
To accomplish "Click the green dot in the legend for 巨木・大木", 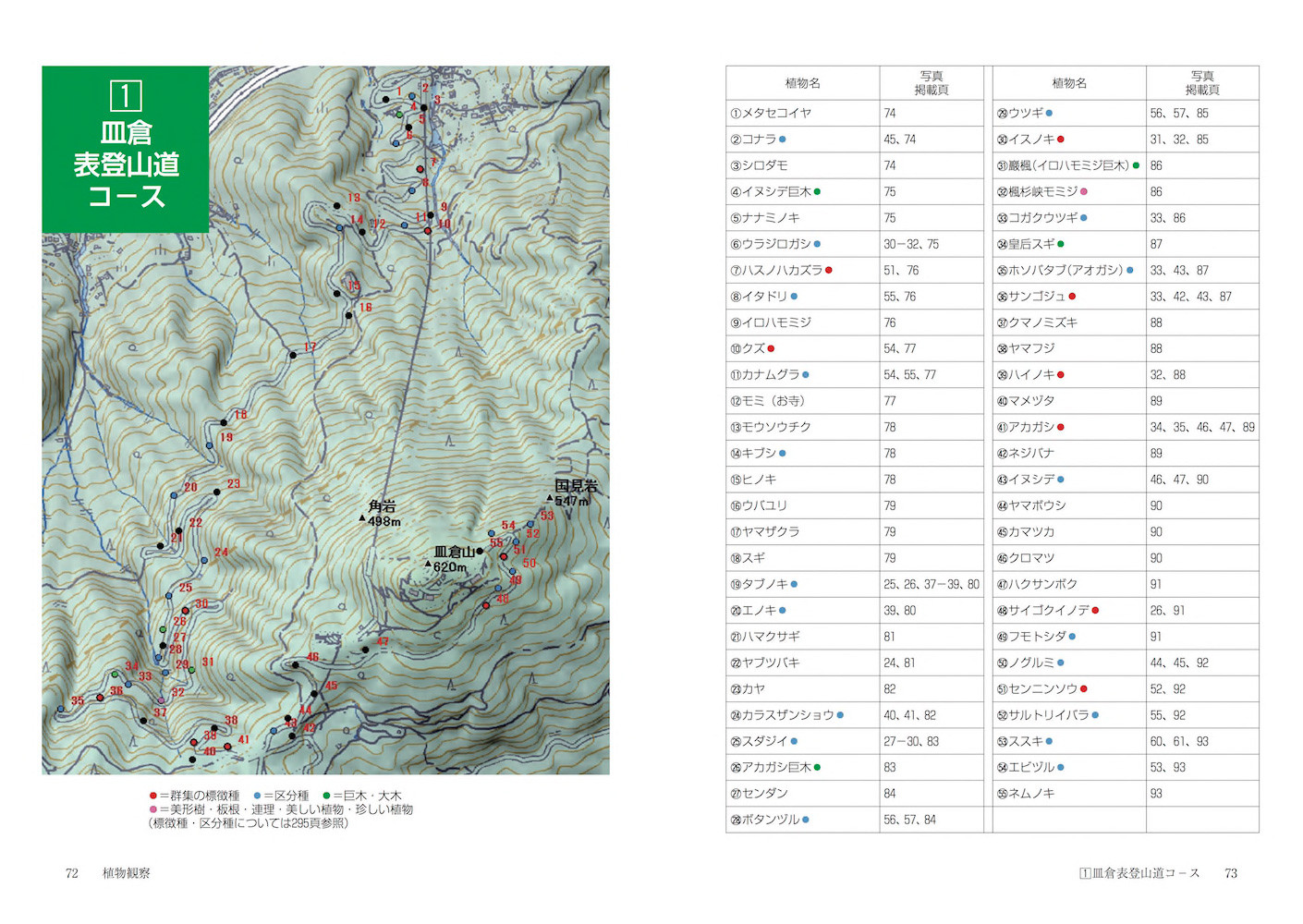I will 326,796.
